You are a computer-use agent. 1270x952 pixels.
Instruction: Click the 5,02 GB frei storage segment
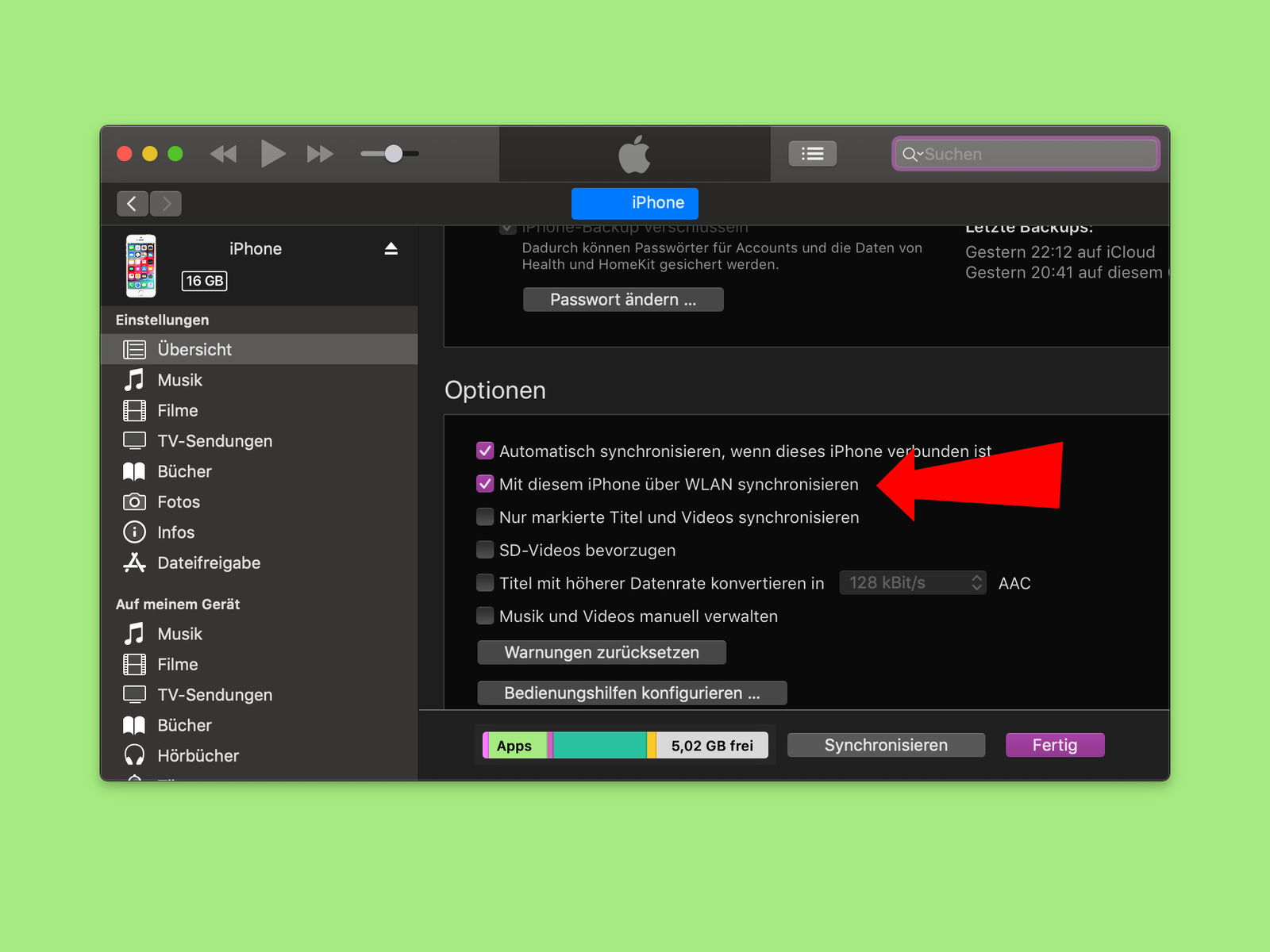pyautogui.click(x=712, y=746)
